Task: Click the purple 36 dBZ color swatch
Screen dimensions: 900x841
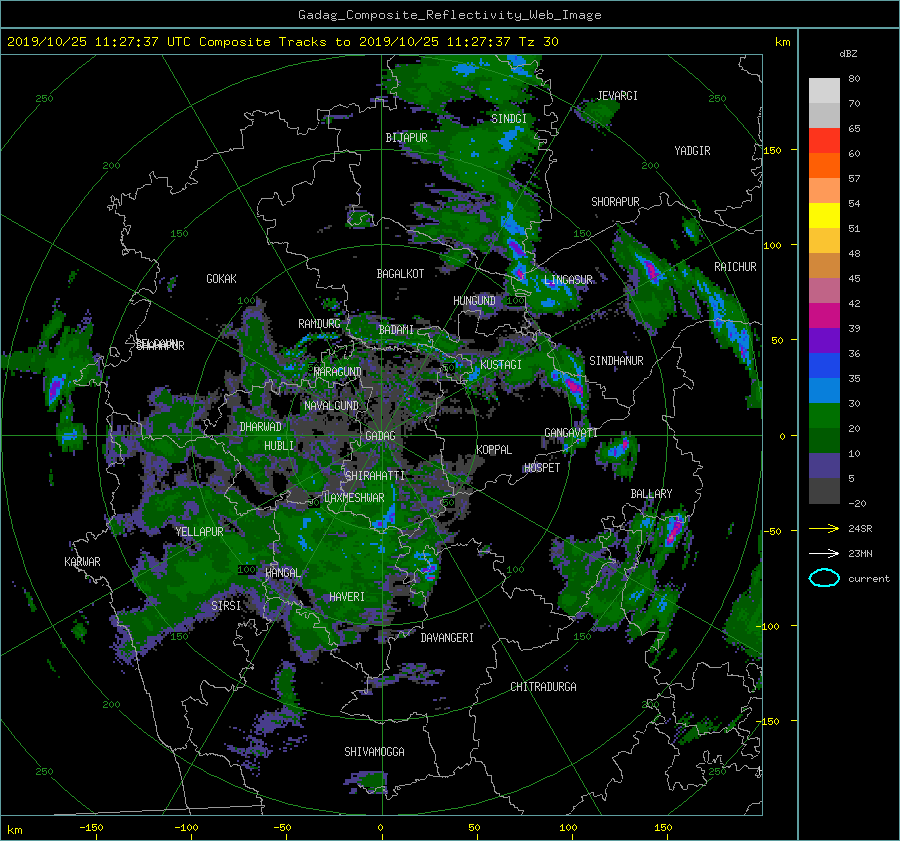Action: click(x=824, y=341)
